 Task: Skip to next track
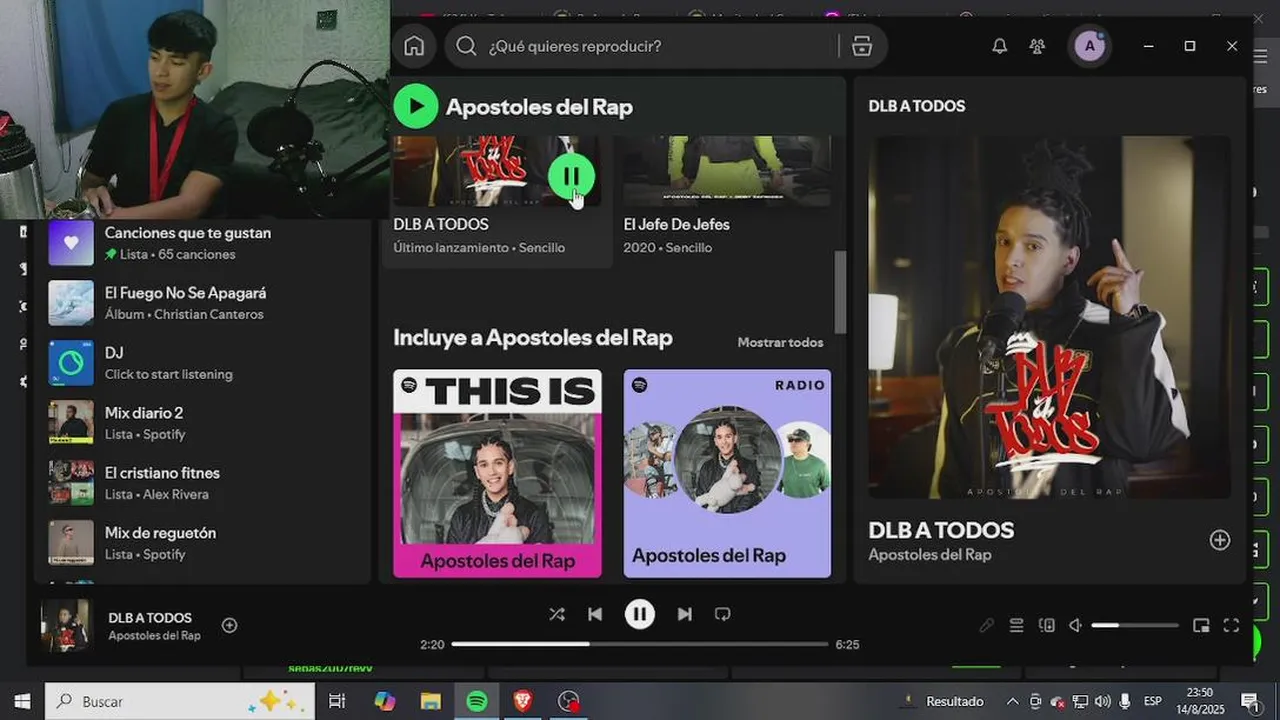(684, 614)
